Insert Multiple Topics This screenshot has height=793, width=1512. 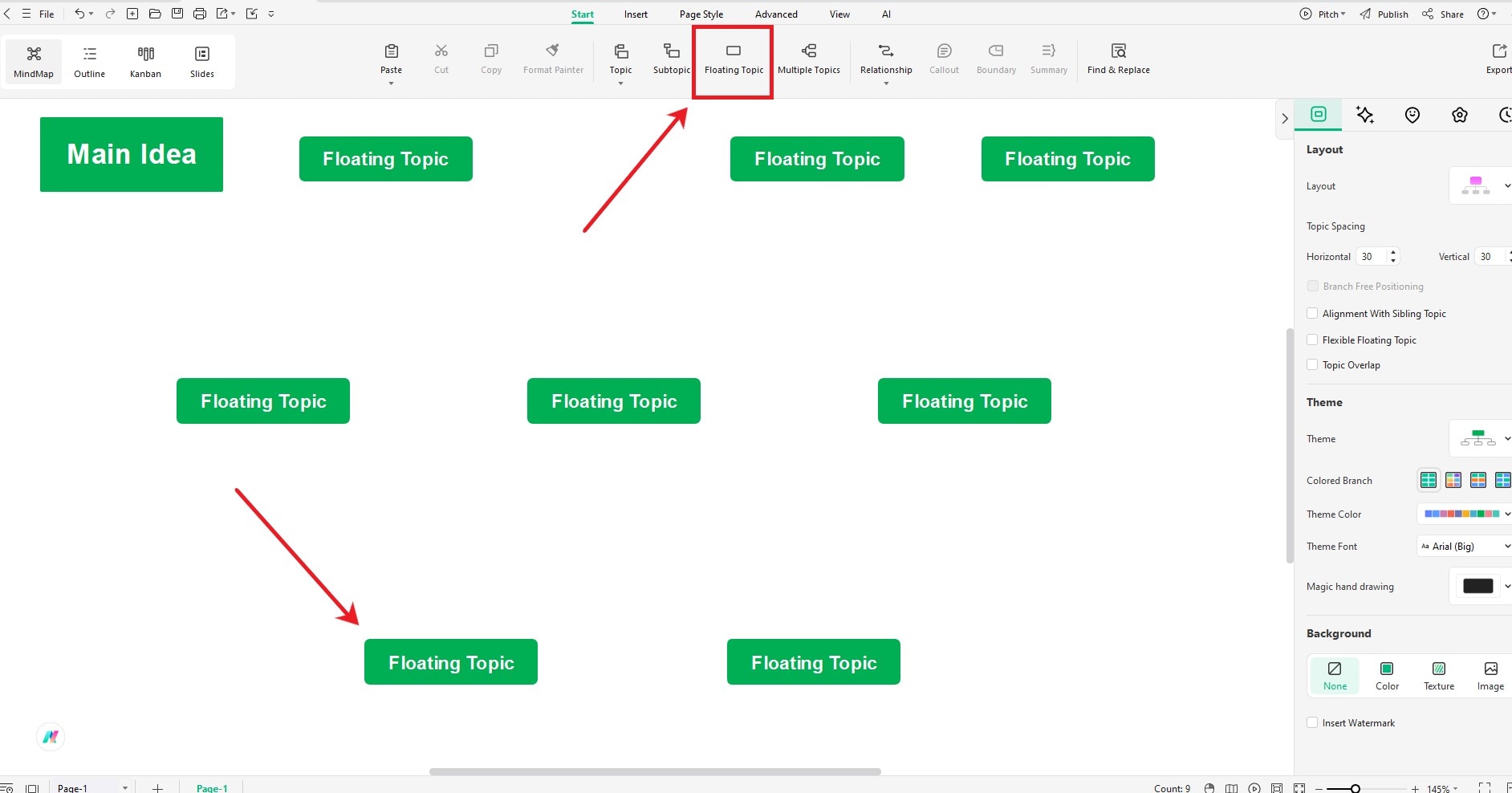809,59
